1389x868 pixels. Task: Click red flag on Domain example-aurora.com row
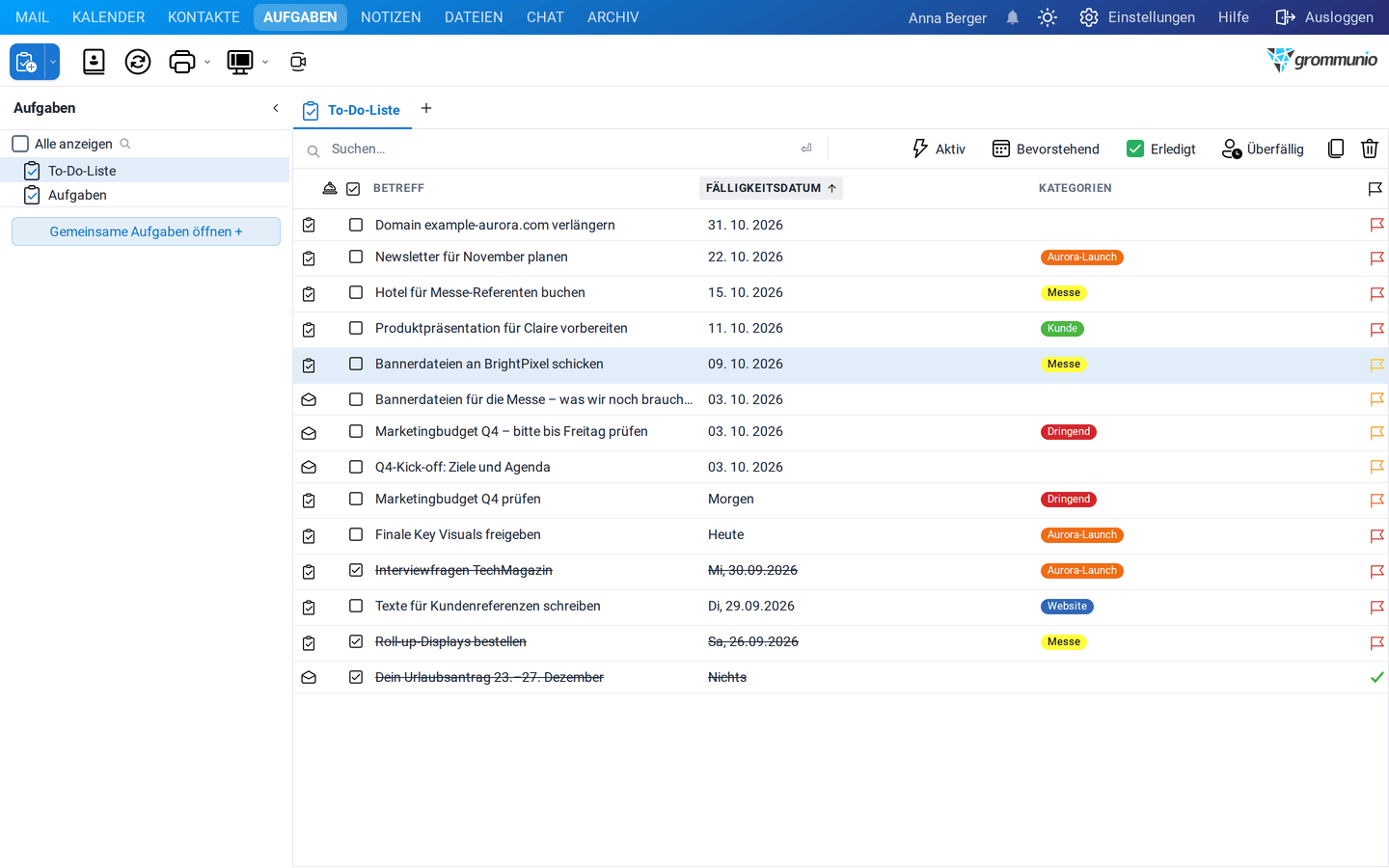point(1377,225)
